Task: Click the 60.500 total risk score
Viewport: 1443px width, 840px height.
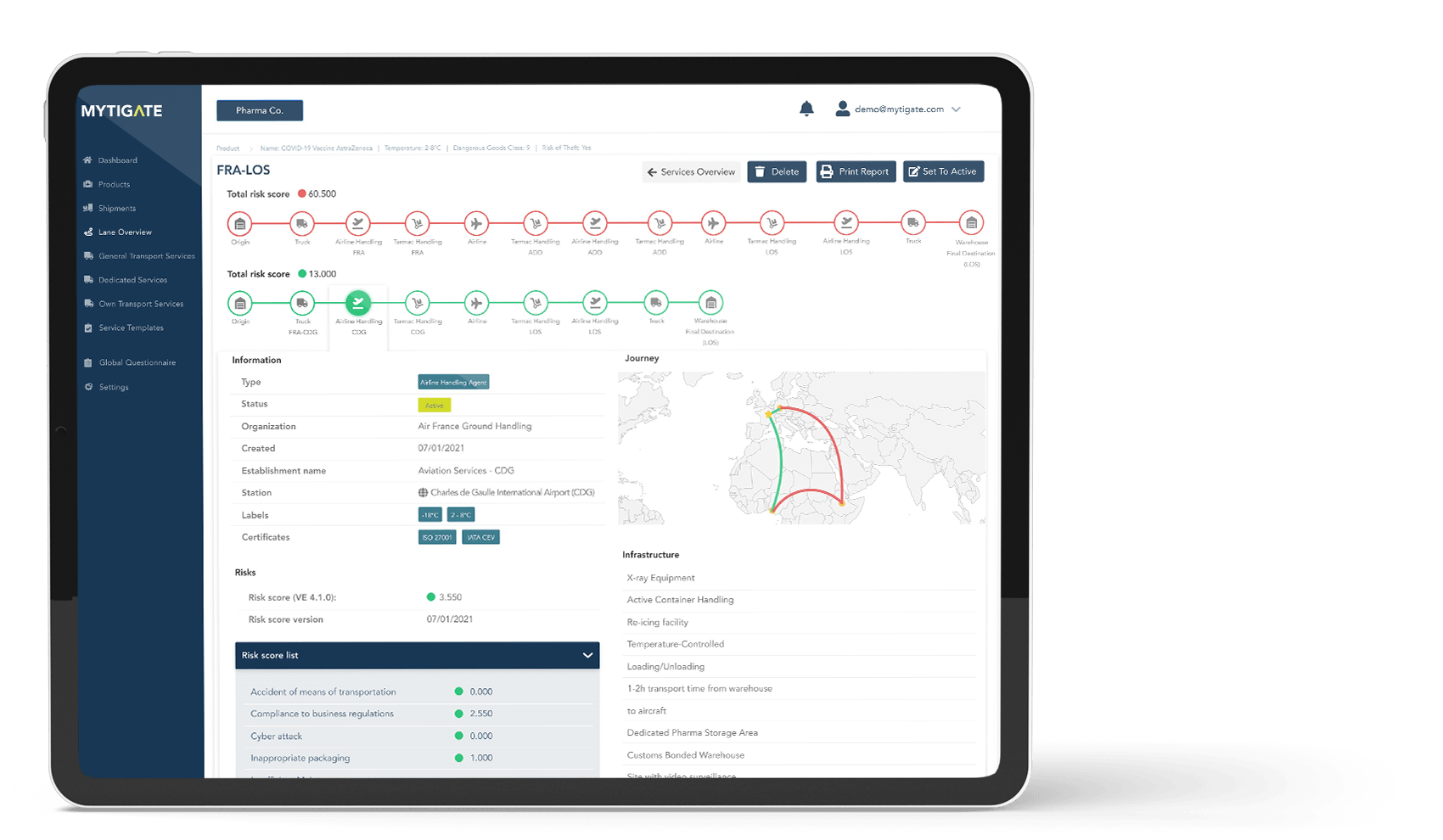Action: point(322,194)
